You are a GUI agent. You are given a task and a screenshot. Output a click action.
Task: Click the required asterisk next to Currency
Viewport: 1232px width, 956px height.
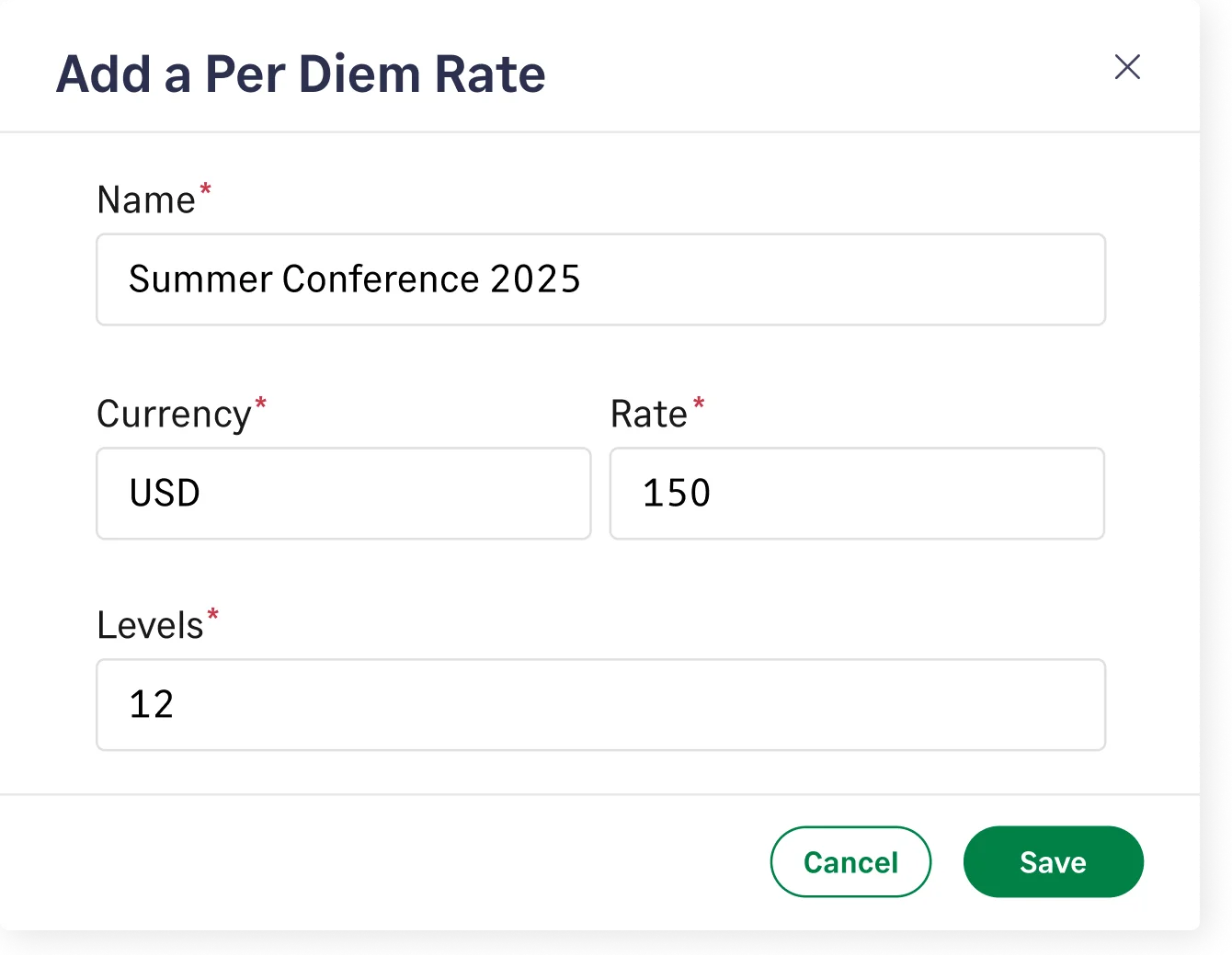click(261, 404)
